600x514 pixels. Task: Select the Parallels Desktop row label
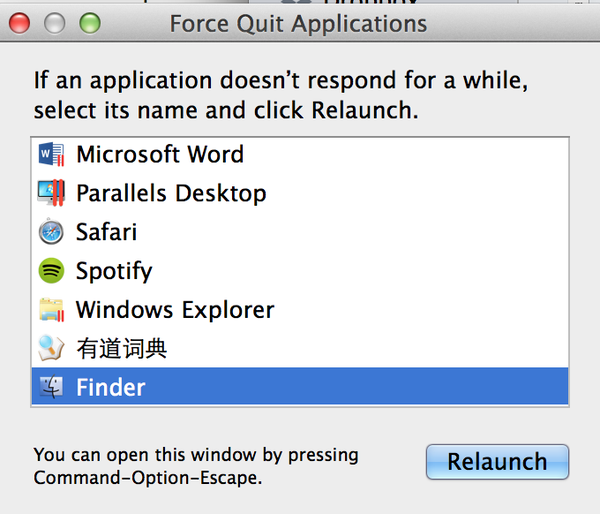[171, 193]
